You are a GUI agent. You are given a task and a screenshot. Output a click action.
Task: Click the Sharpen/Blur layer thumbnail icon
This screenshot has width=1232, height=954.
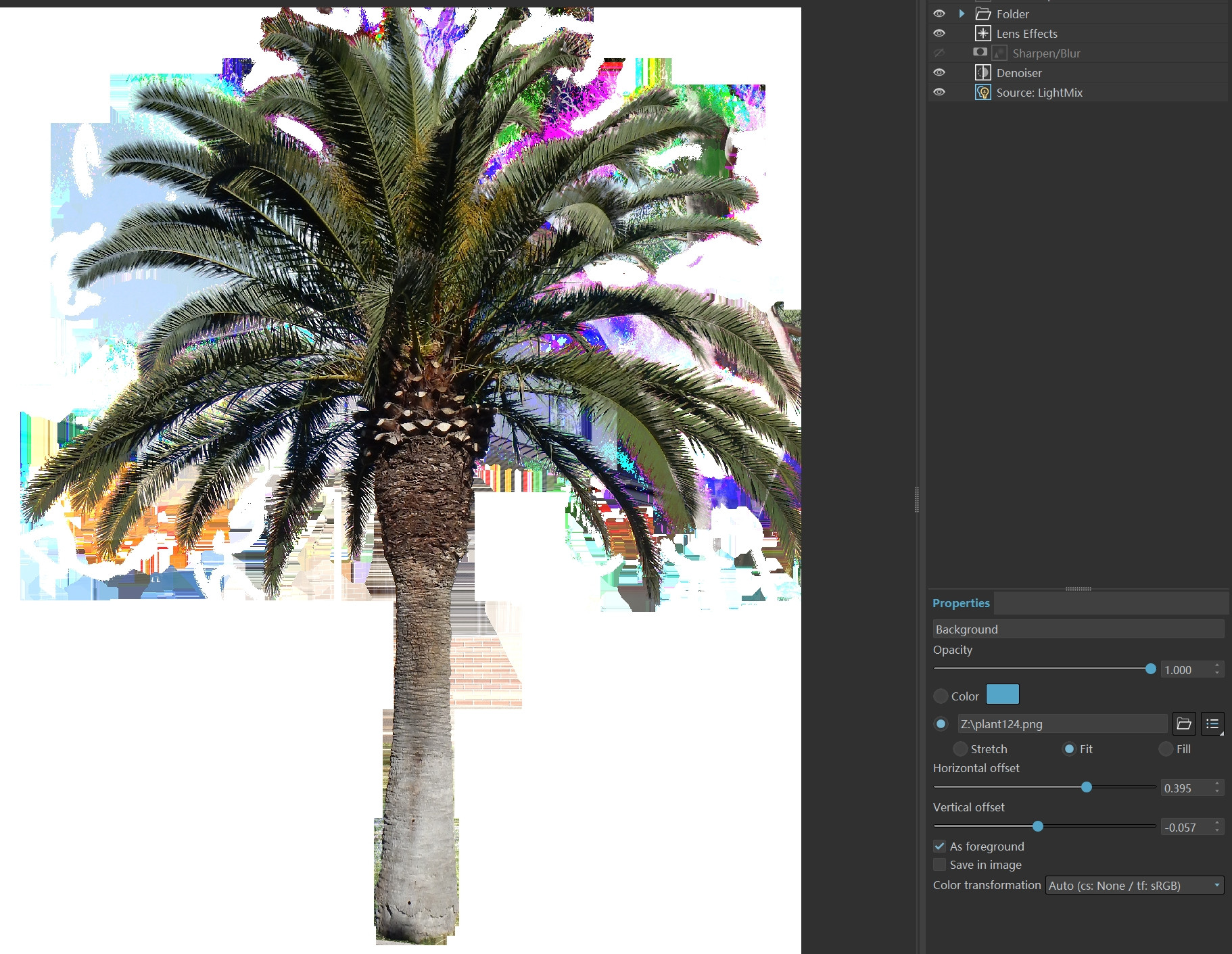tap(999, 53)
